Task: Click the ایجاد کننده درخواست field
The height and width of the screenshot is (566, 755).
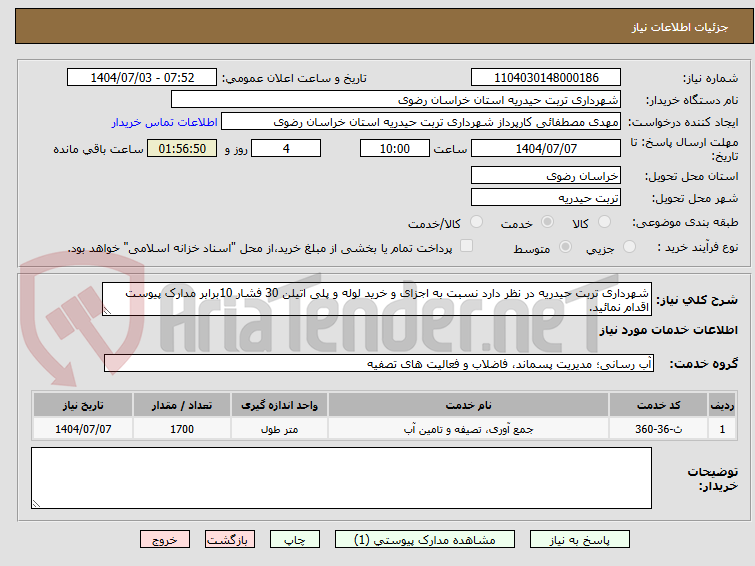Action: point(421,122)
